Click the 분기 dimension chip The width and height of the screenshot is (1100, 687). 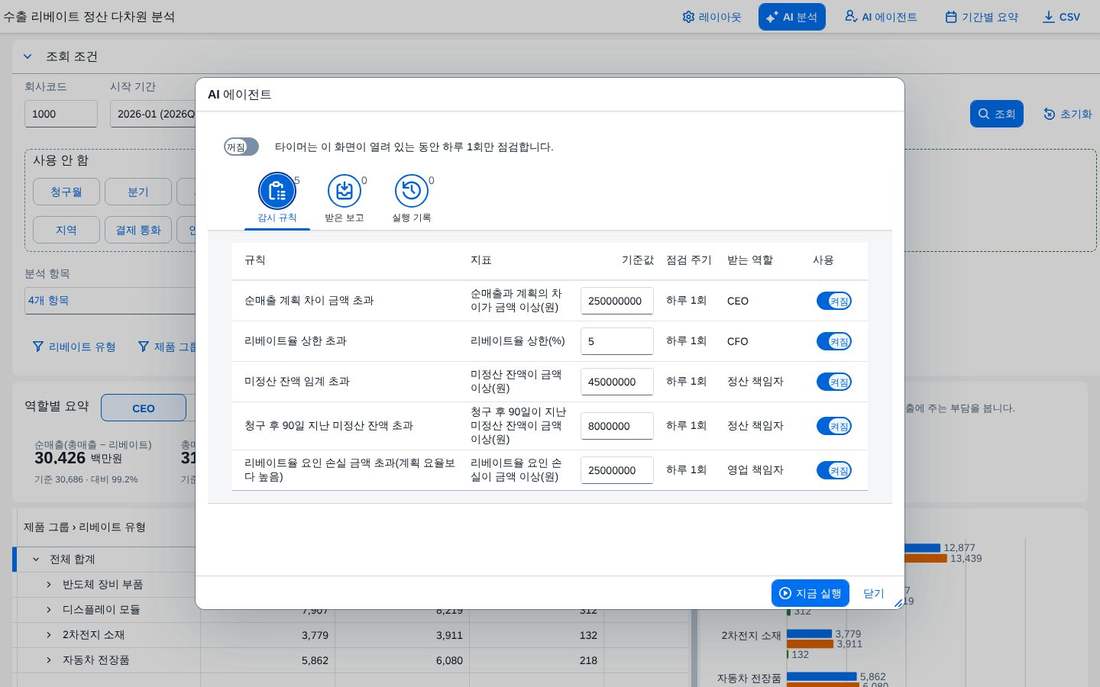tap(138, 192)
